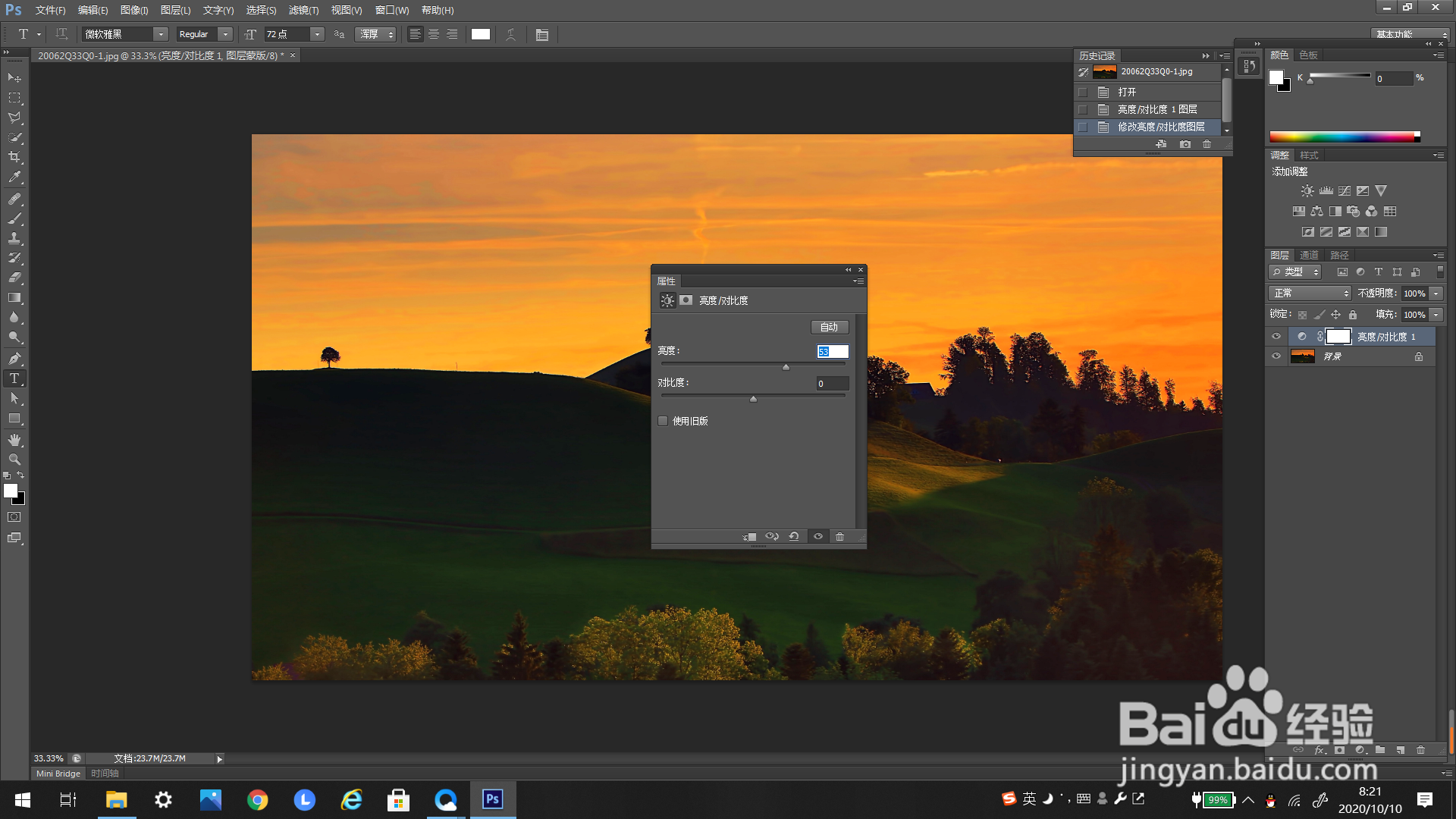
Task: Expand the layer opacity 100% dropdown
Action: (x=1436, y=293)
